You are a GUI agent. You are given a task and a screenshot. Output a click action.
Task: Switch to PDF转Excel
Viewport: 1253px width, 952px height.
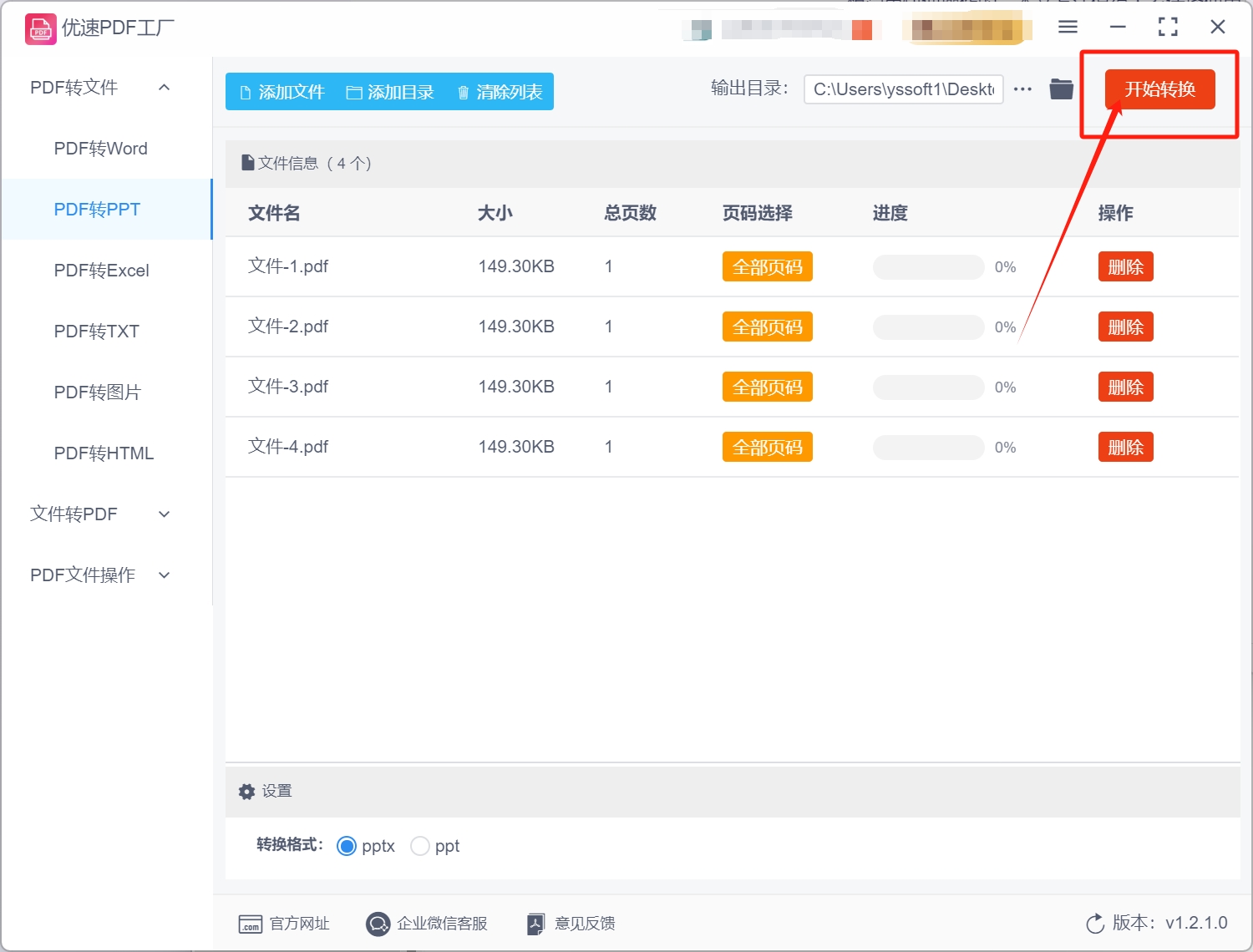pyautogui.click(x=107, y=271)
